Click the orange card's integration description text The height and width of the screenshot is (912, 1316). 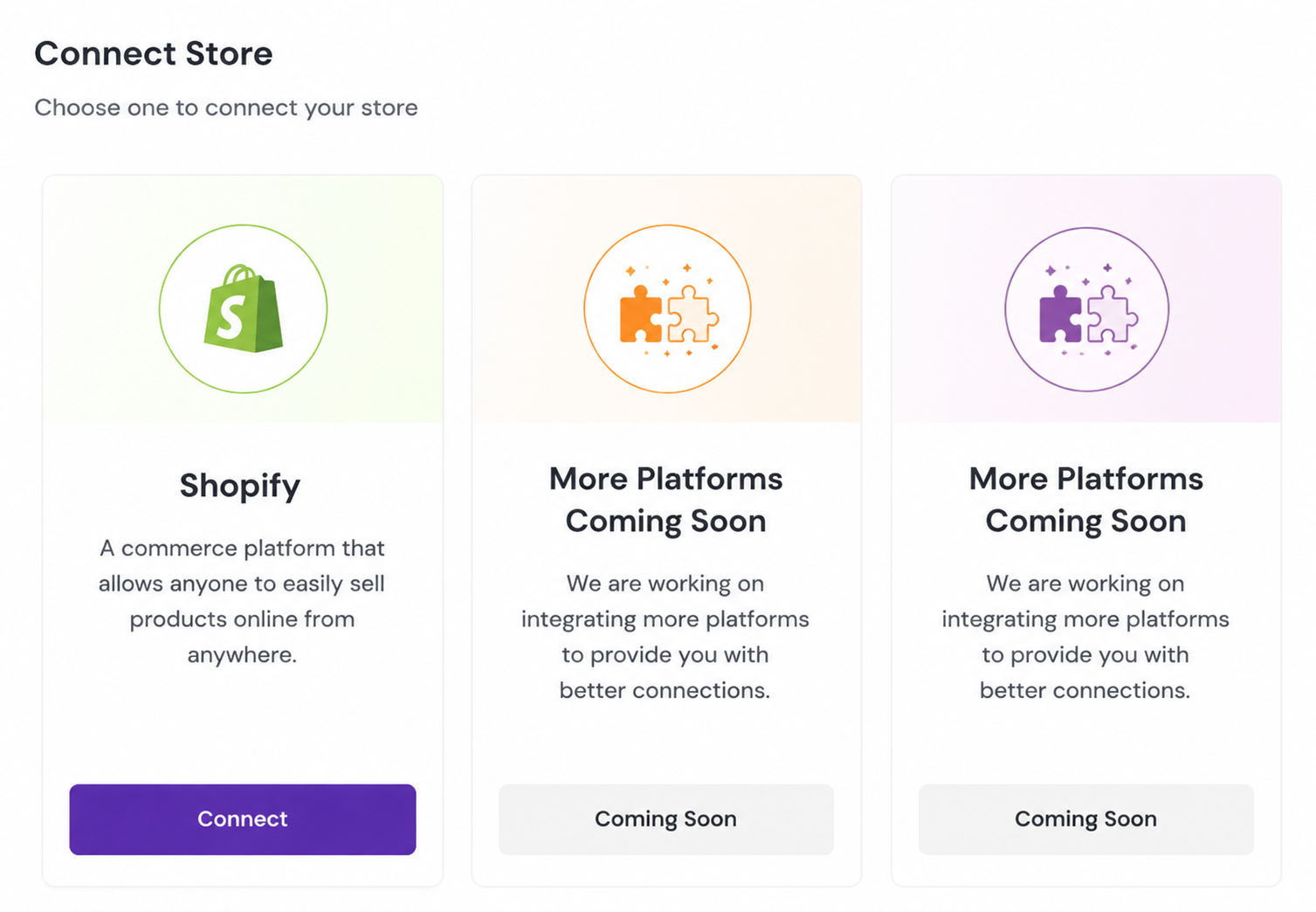coord(665,637)
